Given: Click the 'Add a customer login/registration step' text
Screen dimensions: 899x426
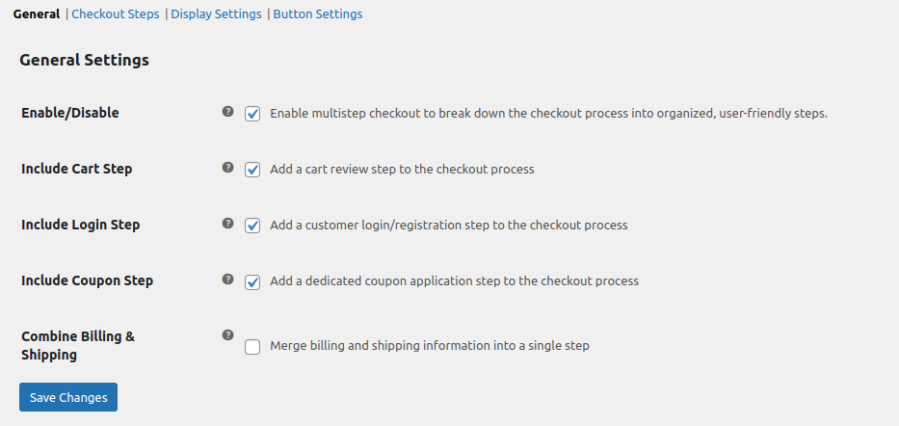Looking at the screenshot, I should coord(449,226).
